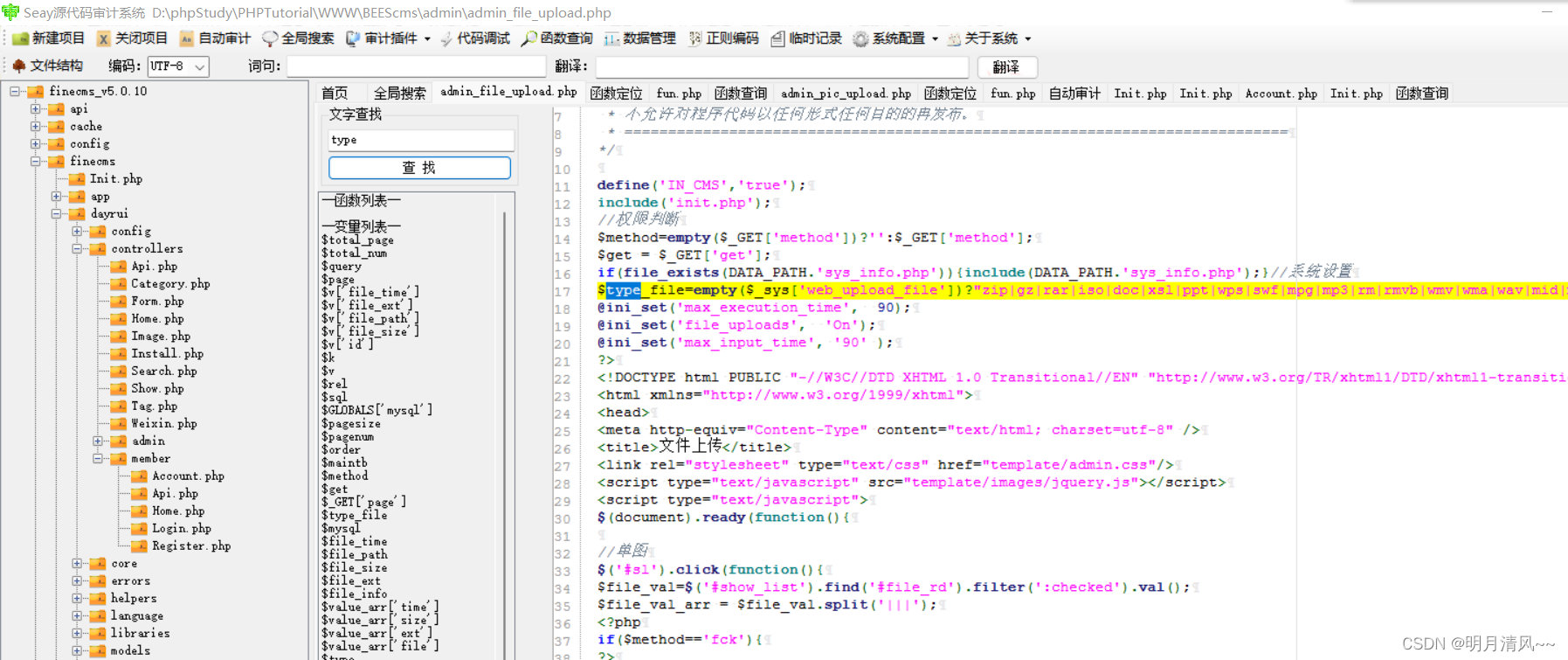Click the Seay application logo icon
The width and height of the screenshot is (1568, 660).
tap(10, 12)
